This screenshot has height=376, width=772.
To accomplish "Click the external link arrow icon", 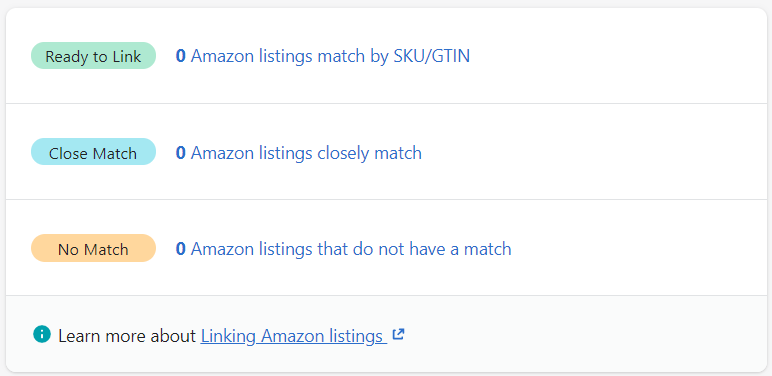I will tap(398, 334).
